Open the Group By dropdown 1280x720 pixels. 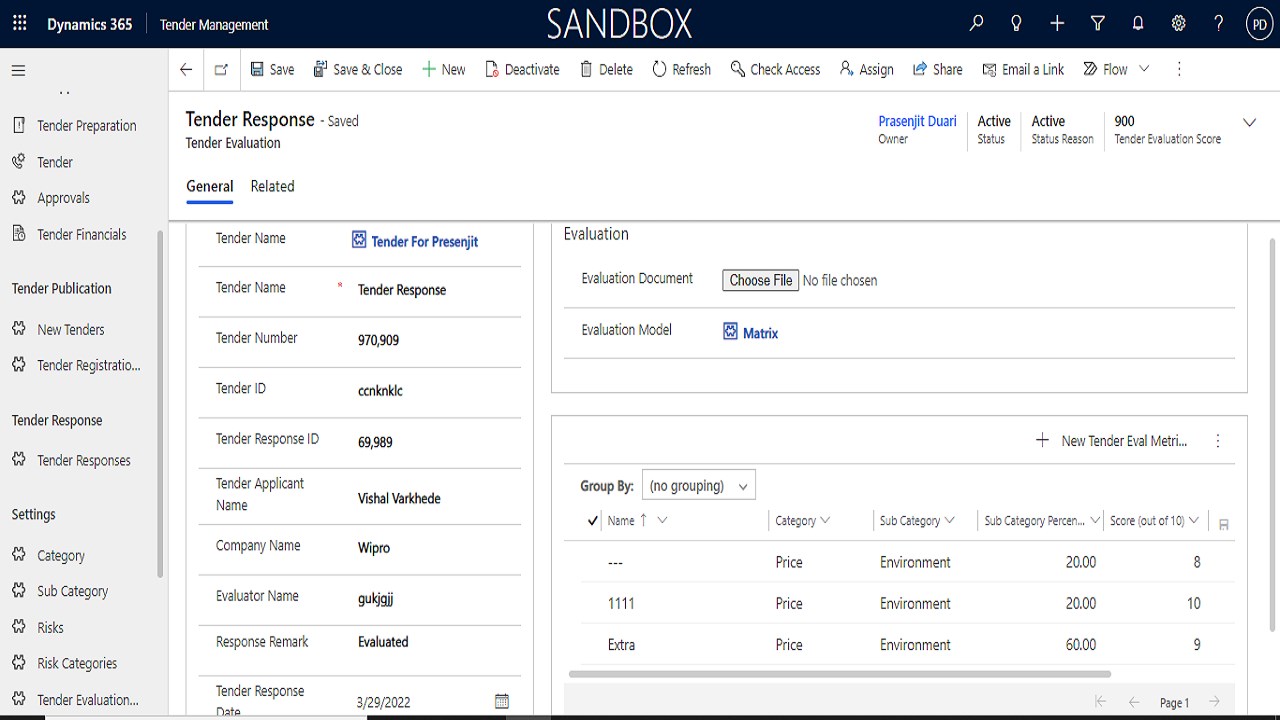coord(698,486)
